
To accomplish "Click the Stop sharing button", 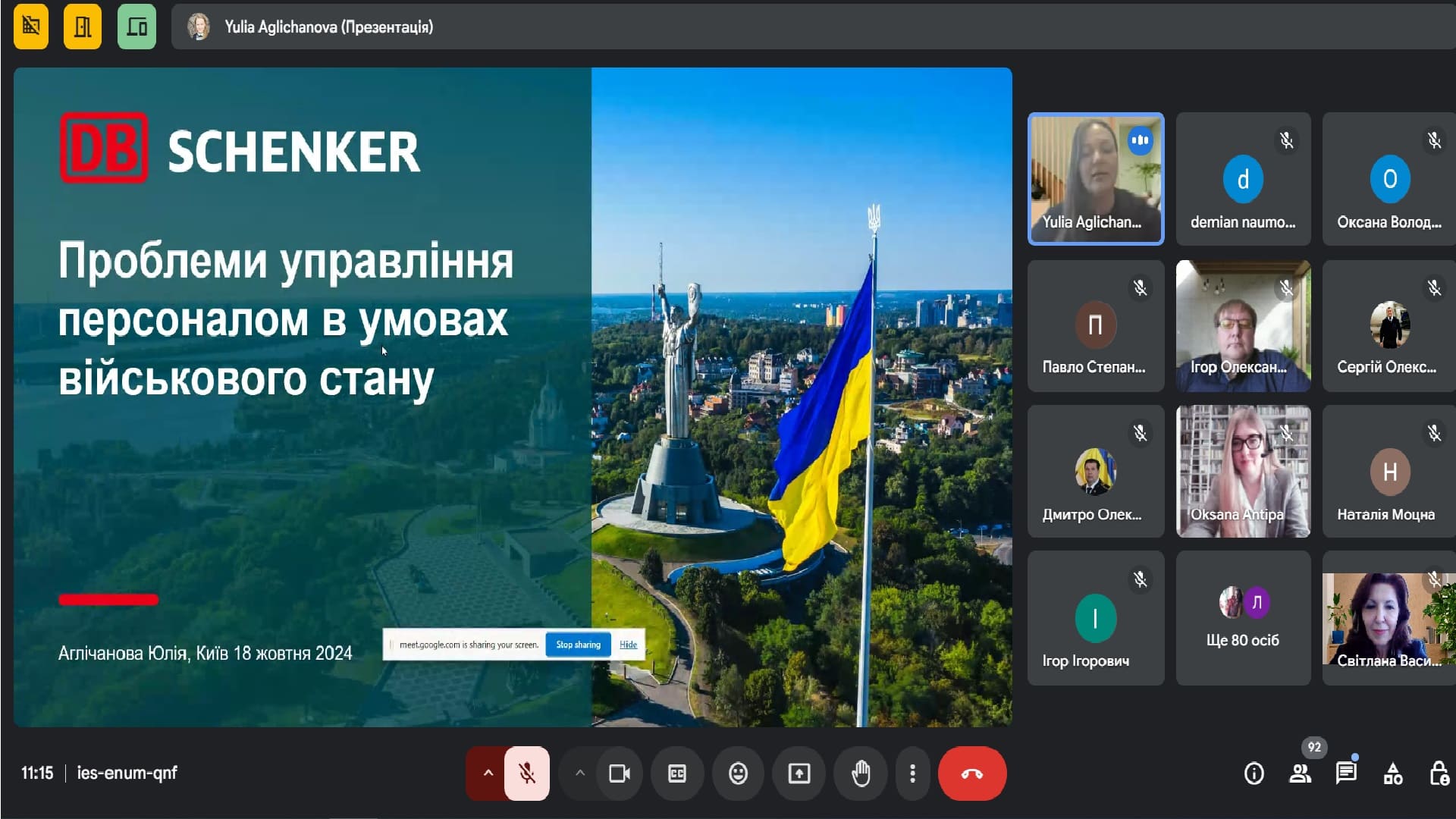I will point(578,645).
